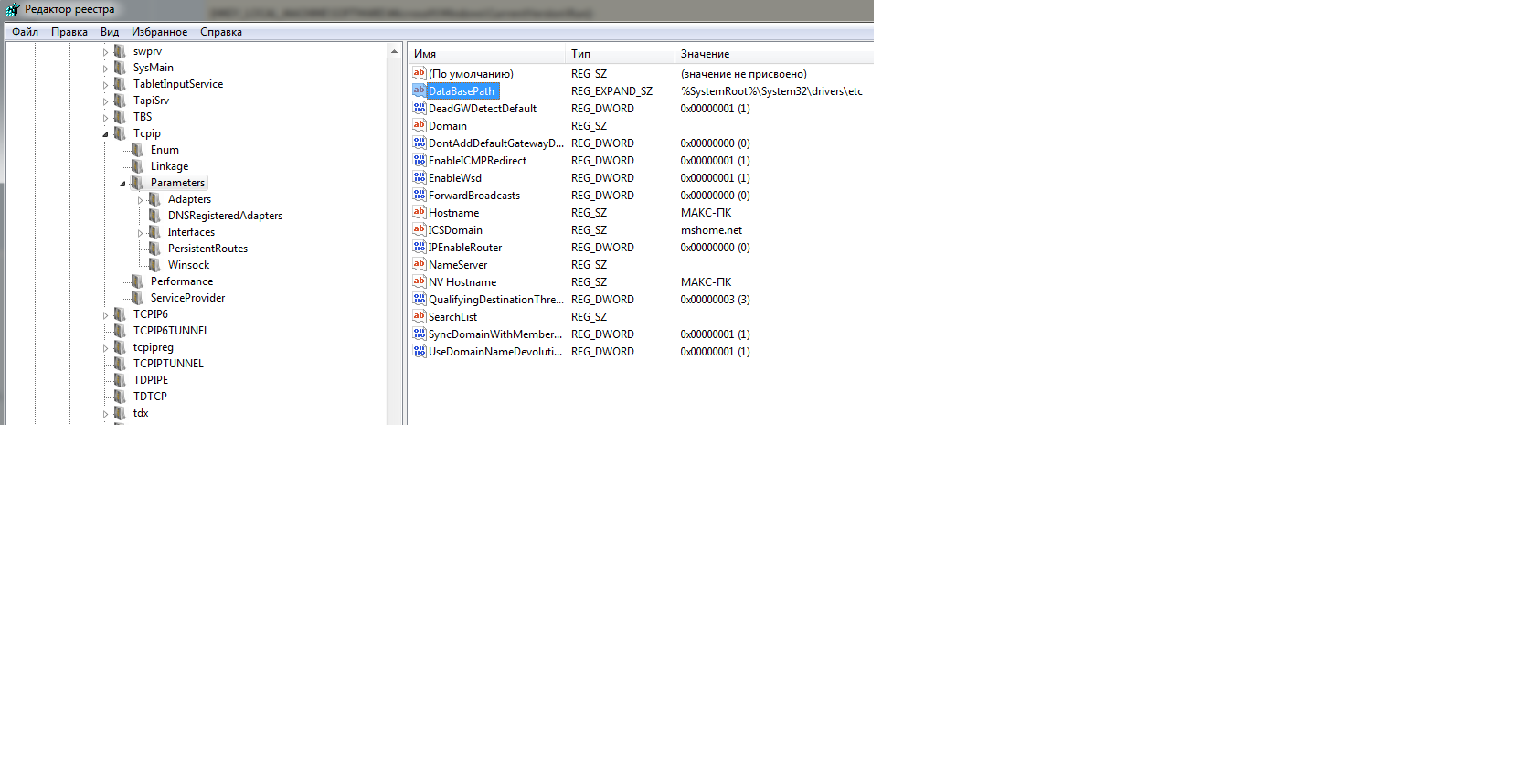Click the Performance folder icon
Image resolution: width=1530 pixels, height=784 pixels.
[x=137, y=281]
